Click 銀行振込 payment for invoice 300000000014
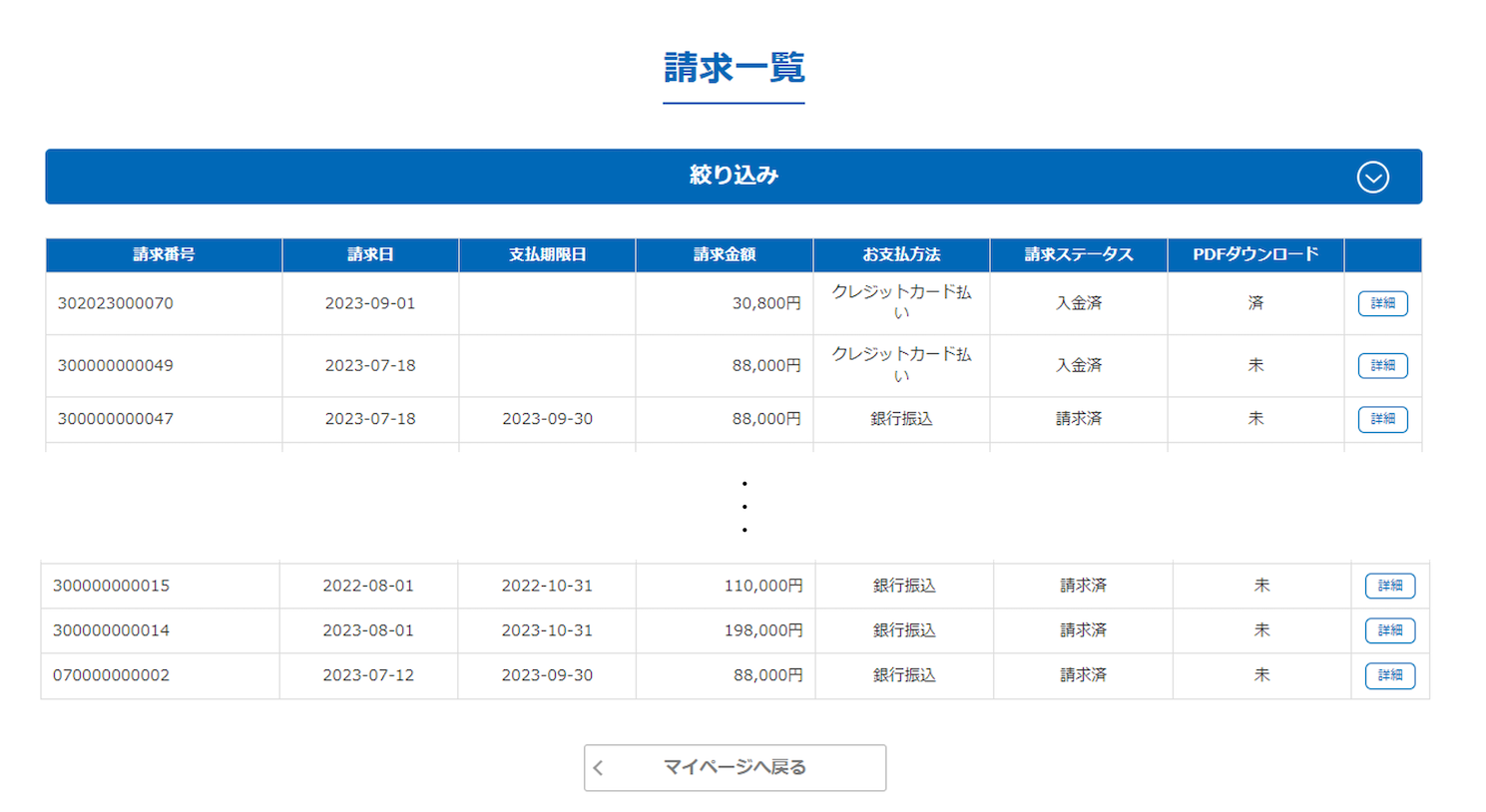1486x812 pixels. (904, 630)
